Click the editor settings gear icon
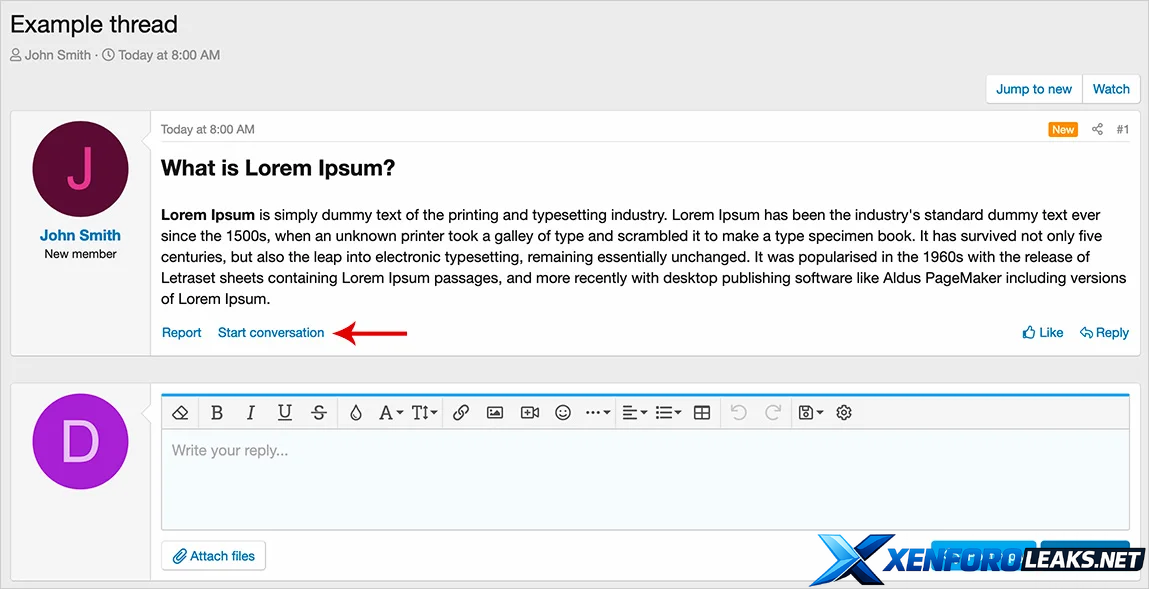Screen dimensions: 1149x589 click(x=844, y=412)
